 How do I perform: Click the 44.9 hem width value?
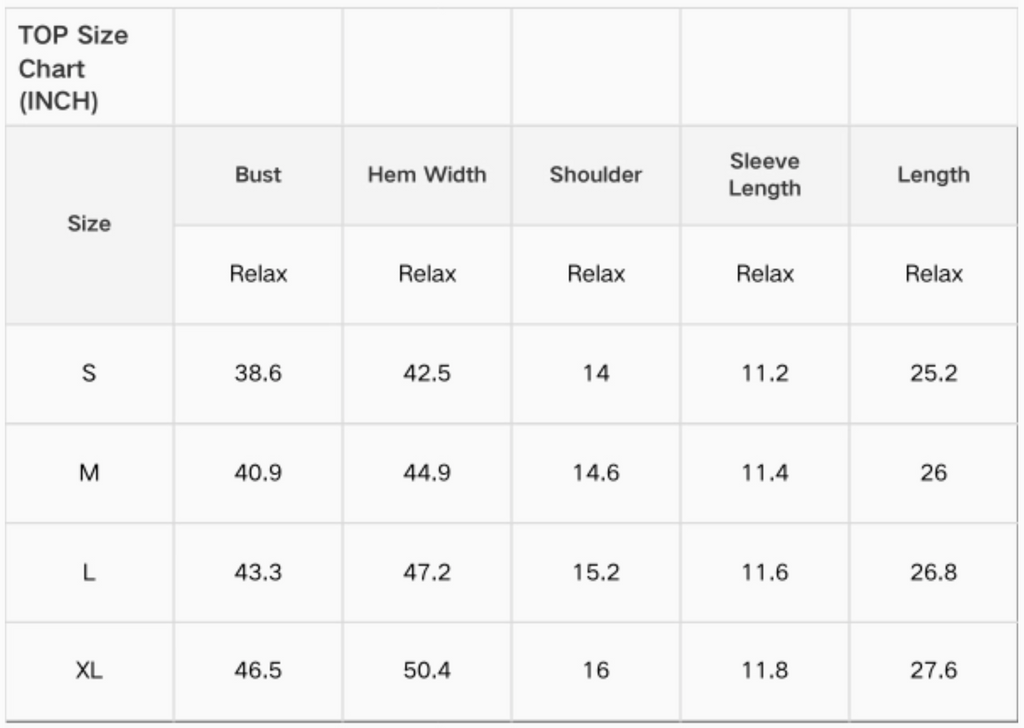pos(427,472)
